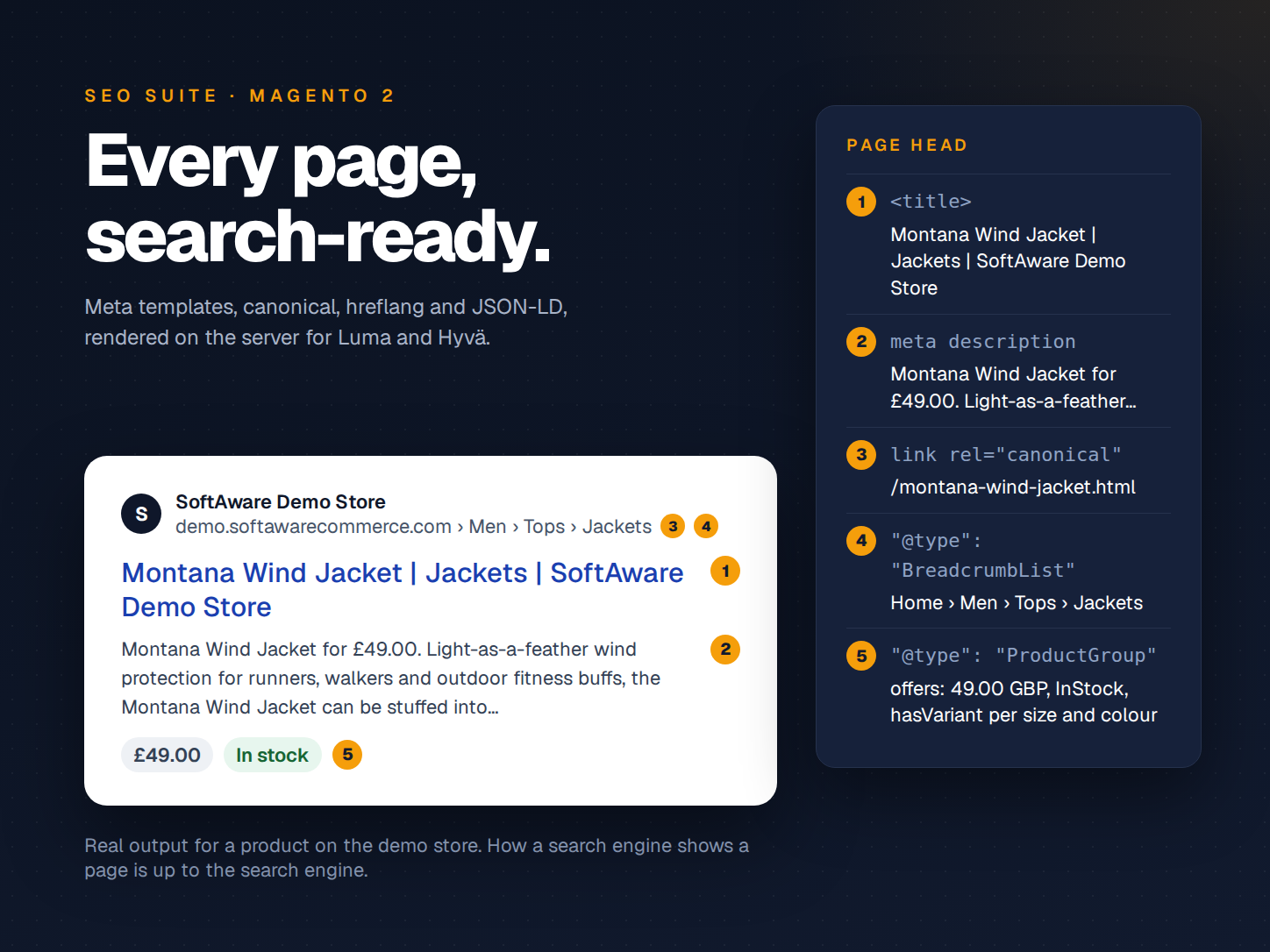Select the title value "Montana Wind Jacket | Jackets | SoftAware Demo Store" in Page Head
This screenshot has height=952, width=1270.
(x=1008, y=261)
